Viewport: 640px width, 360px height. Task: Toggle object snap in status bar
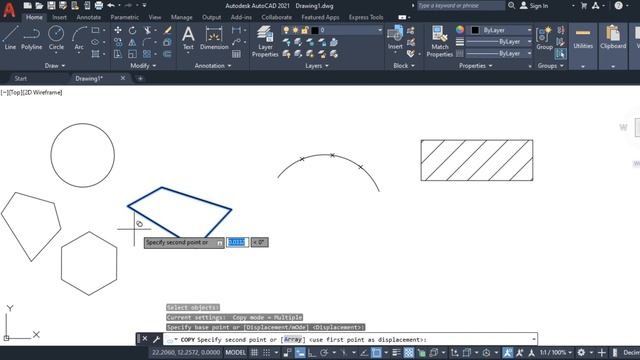click(x=376, y=353)
